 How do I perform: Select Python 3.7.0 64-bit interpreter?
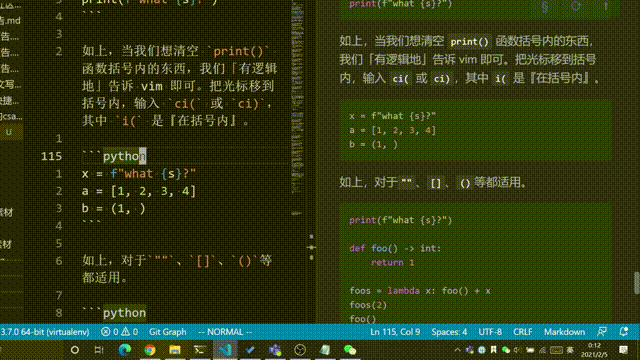pyautogui.click(x=45, y=332)
